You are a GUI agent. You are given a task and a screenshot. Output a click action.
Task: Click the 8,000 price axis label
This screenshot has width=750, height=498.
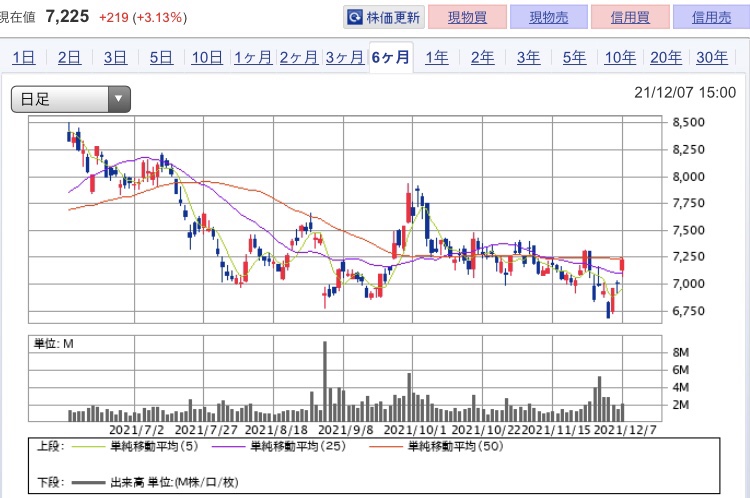tap(688, 177)
